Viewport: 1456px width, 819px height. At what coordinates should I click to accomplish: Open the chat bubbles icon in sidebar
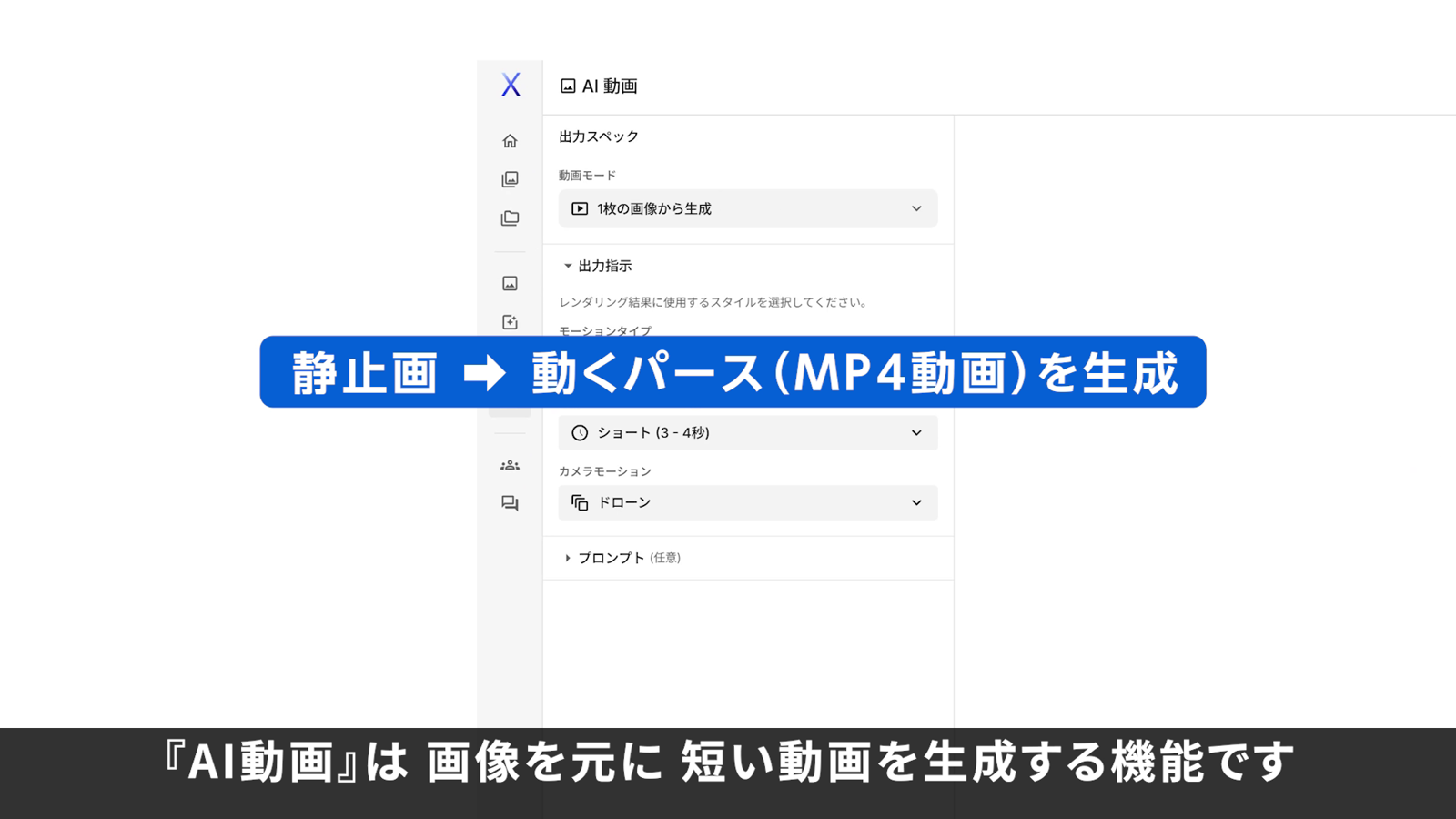510,503
